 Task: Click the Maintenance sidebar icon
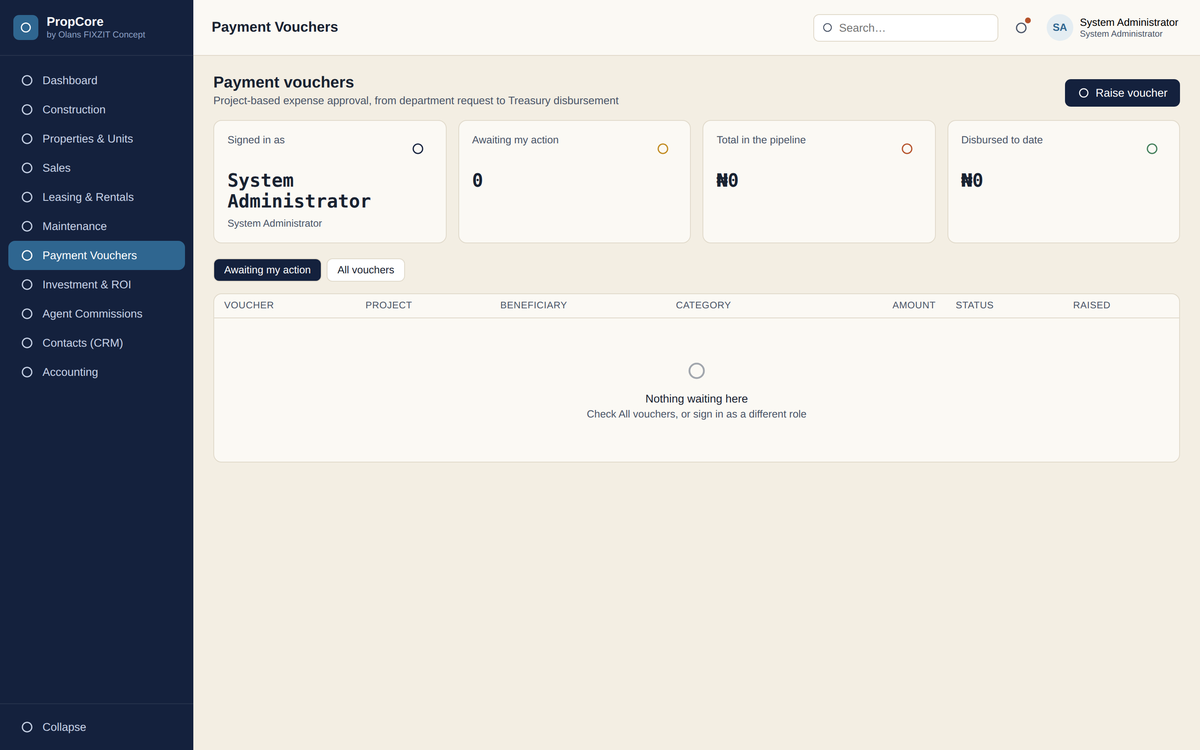pyautogui.click(x=27, y=226)
